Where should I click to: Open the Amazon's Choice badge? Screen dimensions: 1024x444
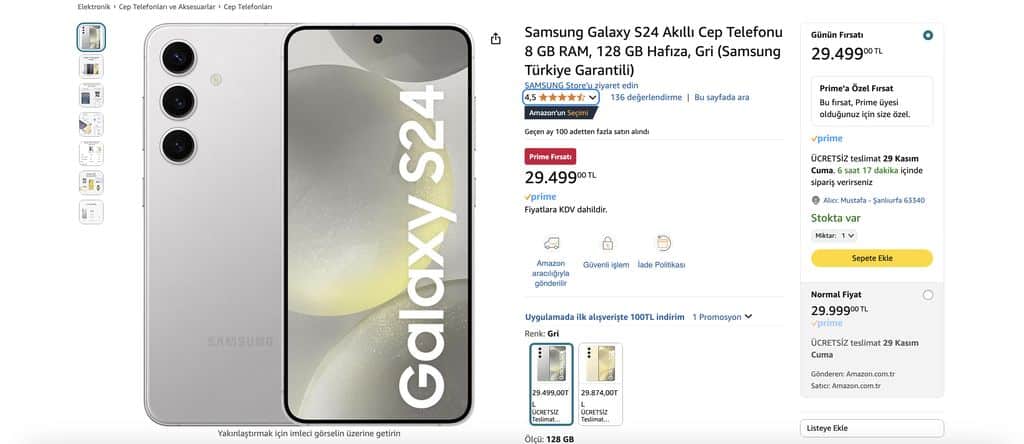[561, 113]
